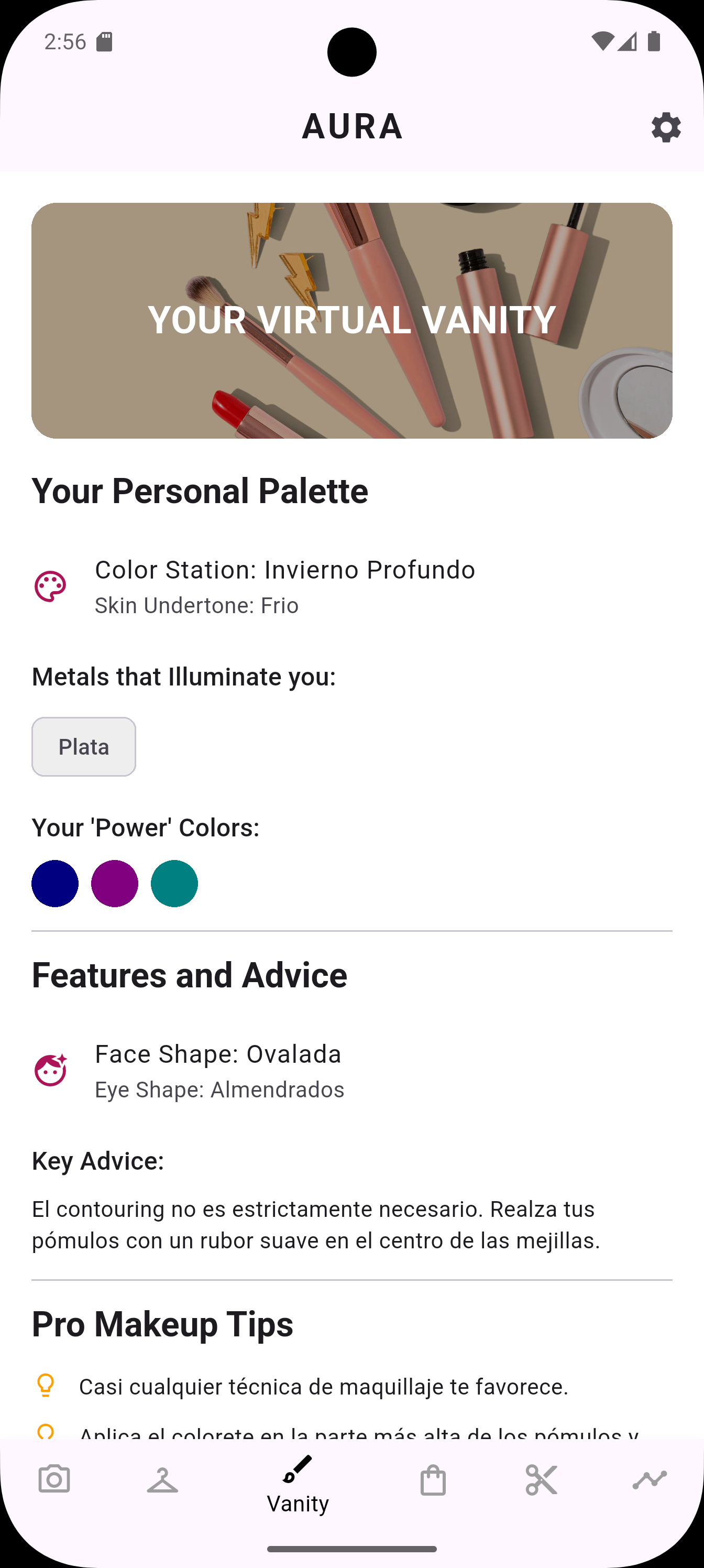Viewport: 704px width, 1568px height.
Task: Switch to the wardrobe hanger tab
Action: (162, 1479)
